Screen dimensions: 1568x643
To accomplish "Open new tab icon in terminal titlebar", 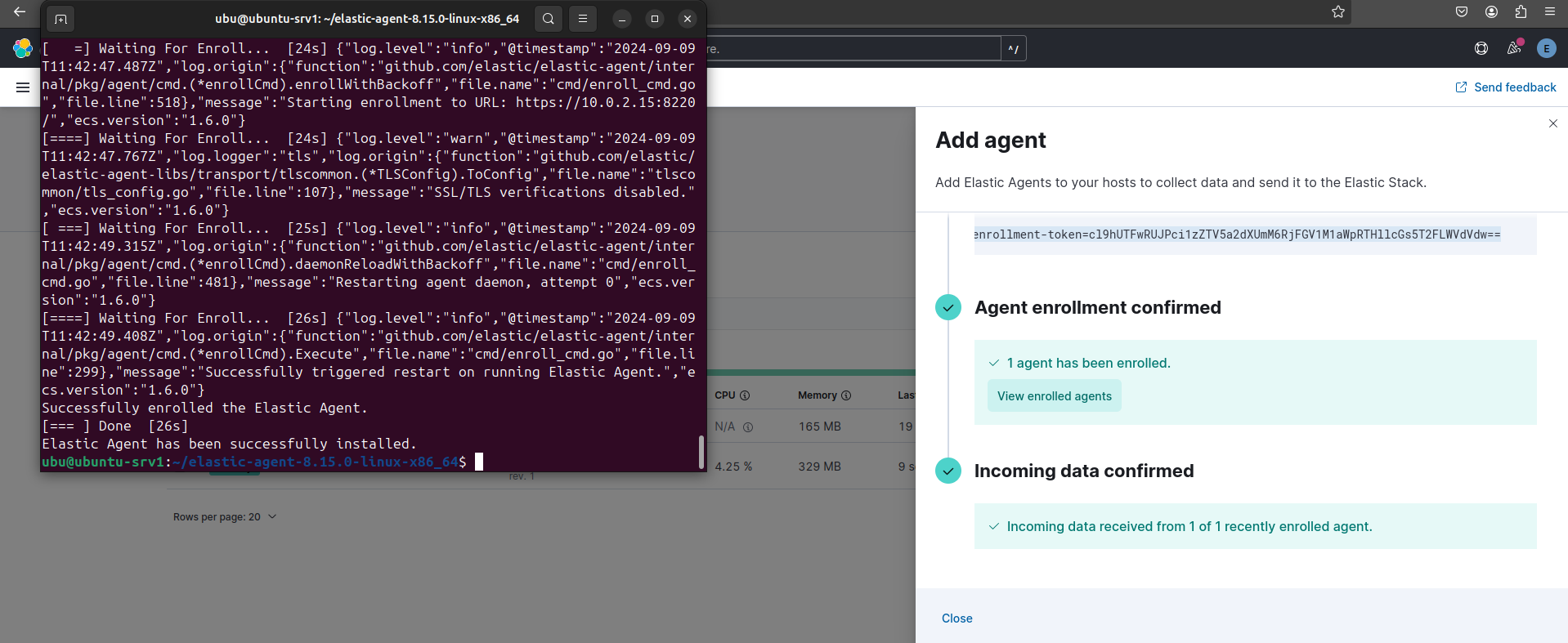I will [60, 18].
